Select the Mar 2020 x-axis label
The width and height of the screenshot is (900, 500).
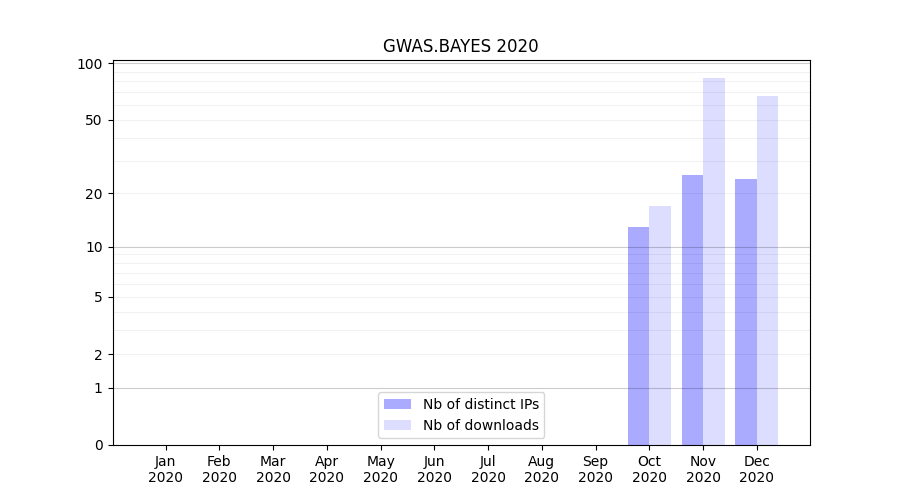pyautogui.click(x=273, y=469)
